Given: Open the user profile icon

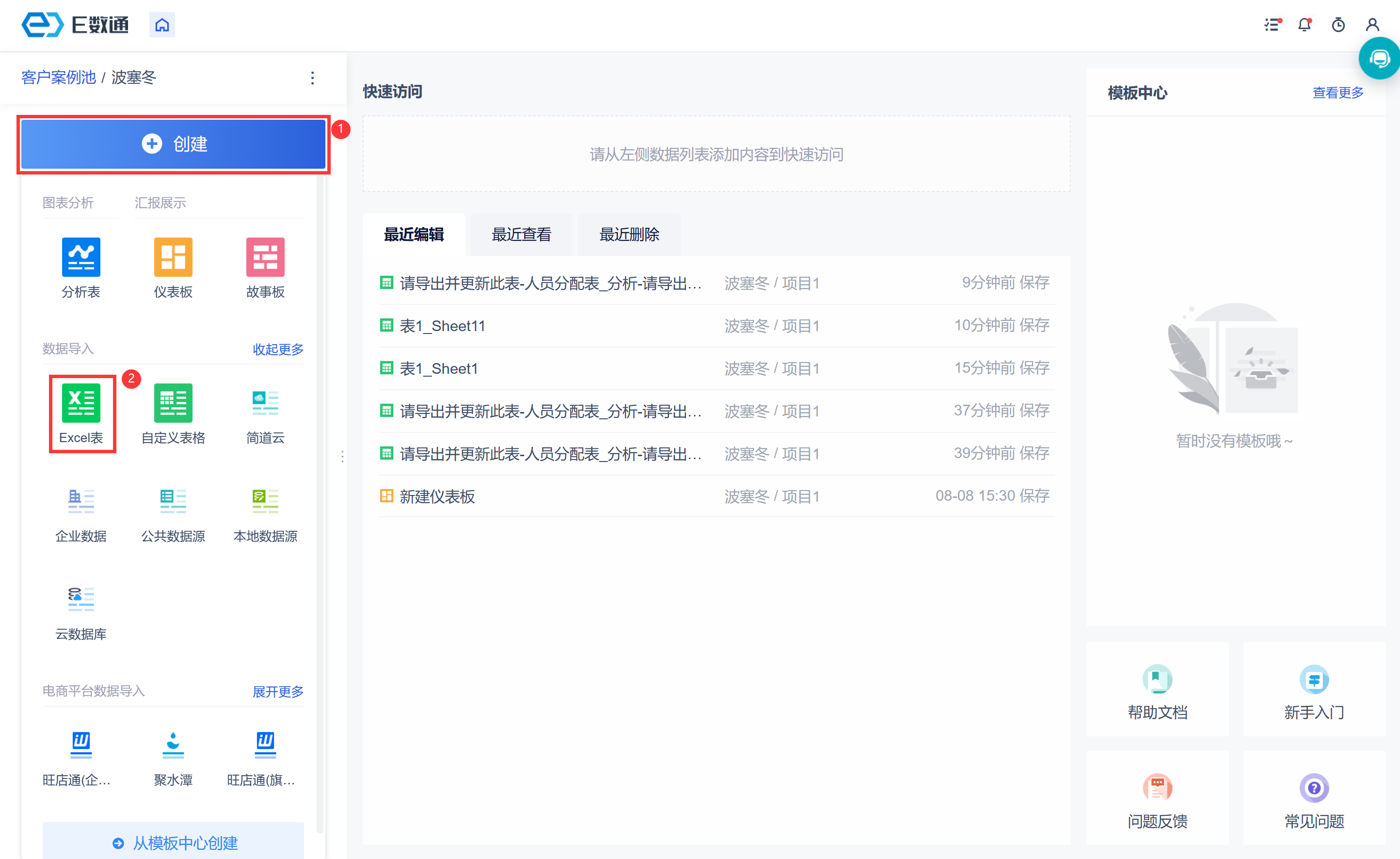Looking at the screenshot, I should pos(1372,25).
